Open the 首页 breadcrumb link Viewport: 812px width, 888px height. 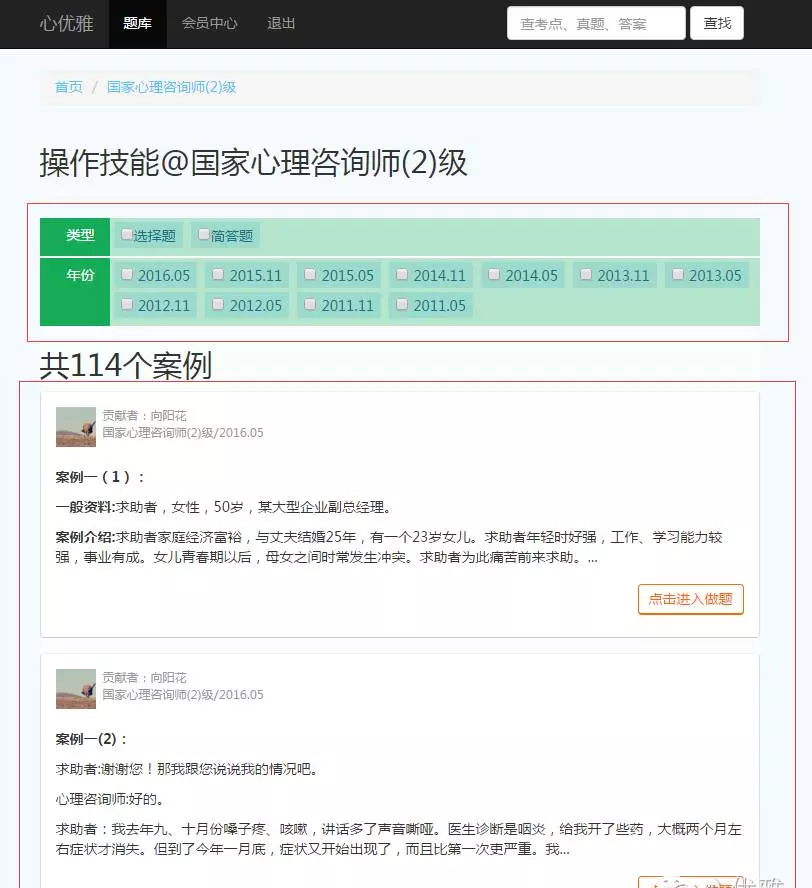(x=69, y=87)
